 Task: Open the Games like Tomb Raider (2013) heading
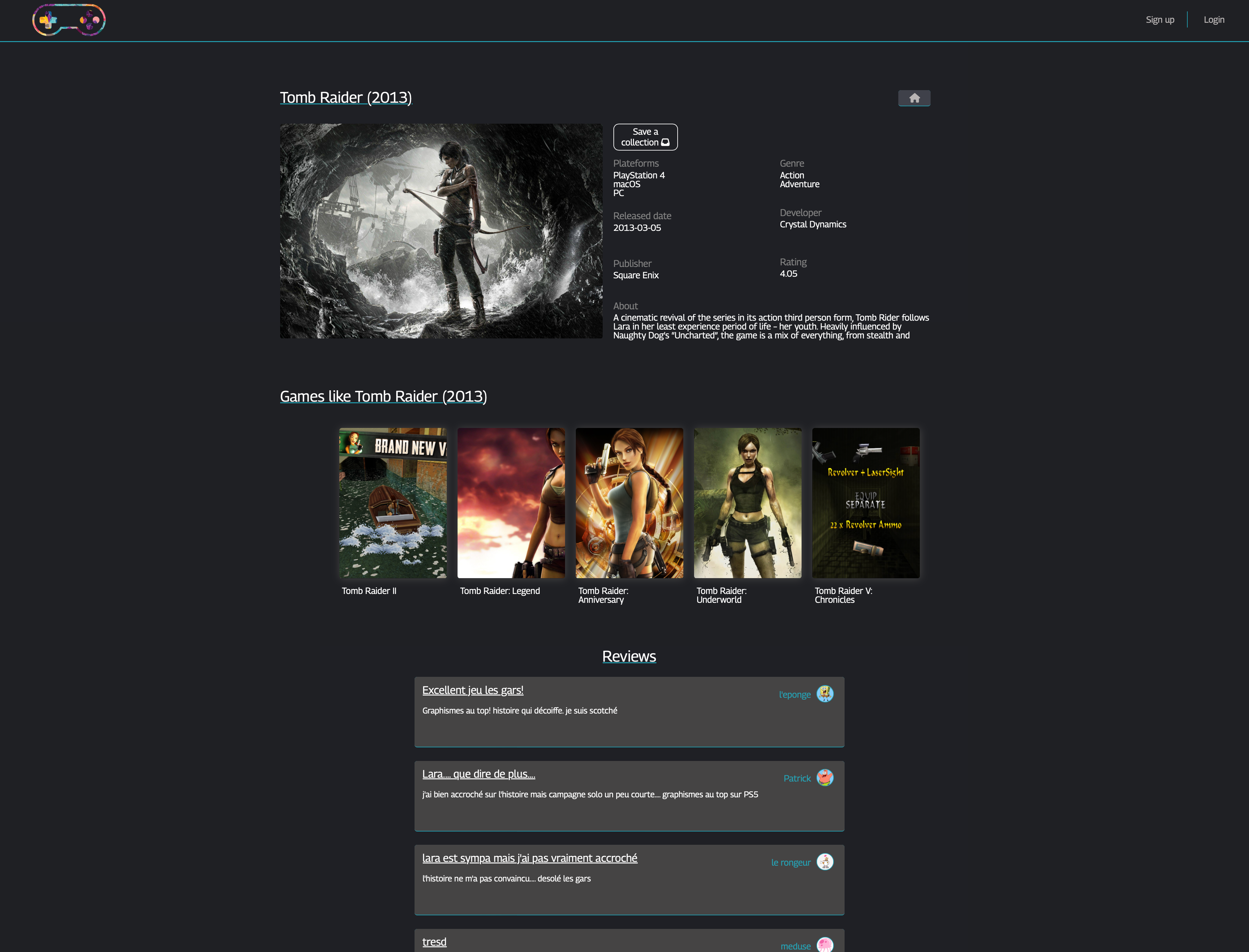tap(383, 396)
